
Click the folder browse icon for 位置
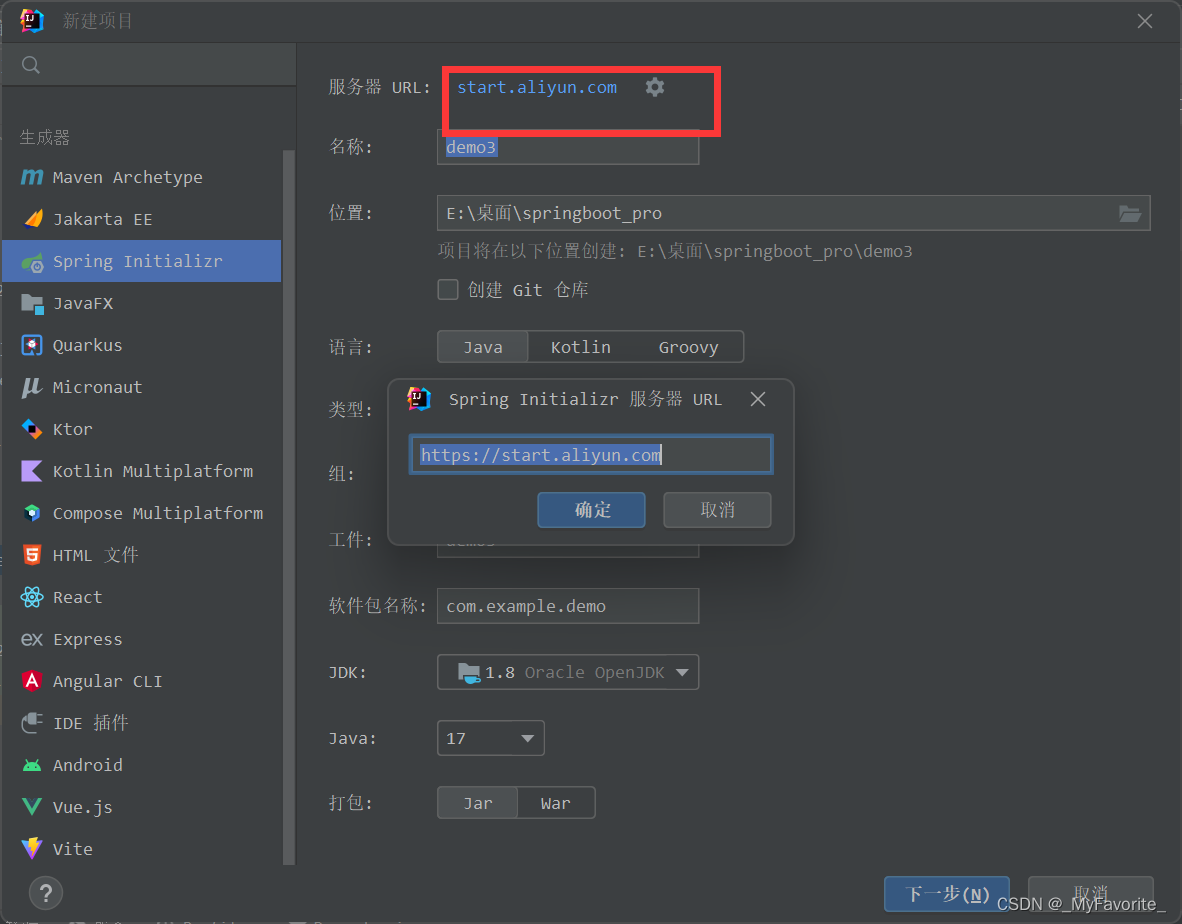point(1130,213)
